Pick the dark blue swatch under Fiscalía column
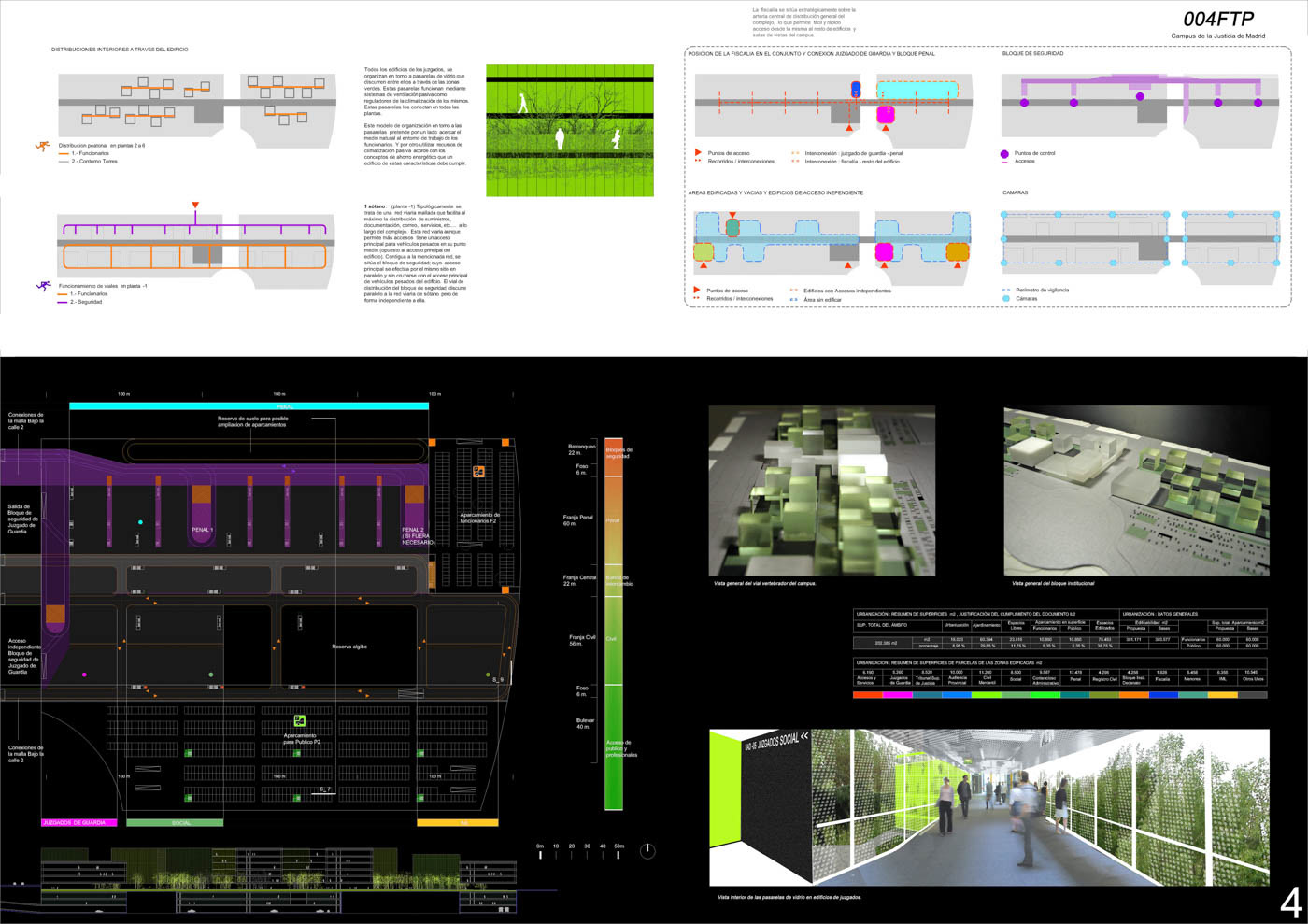The width and height of the screenshot is (1308, 924). [x=1163, y=695]
